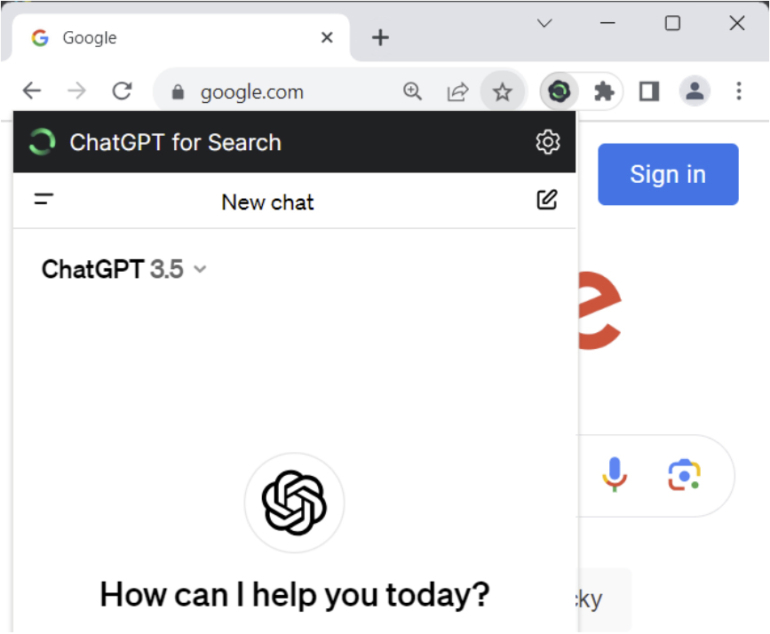Click the Sign in button
This screenshot has height=634, width=770.
click(668, 174)
